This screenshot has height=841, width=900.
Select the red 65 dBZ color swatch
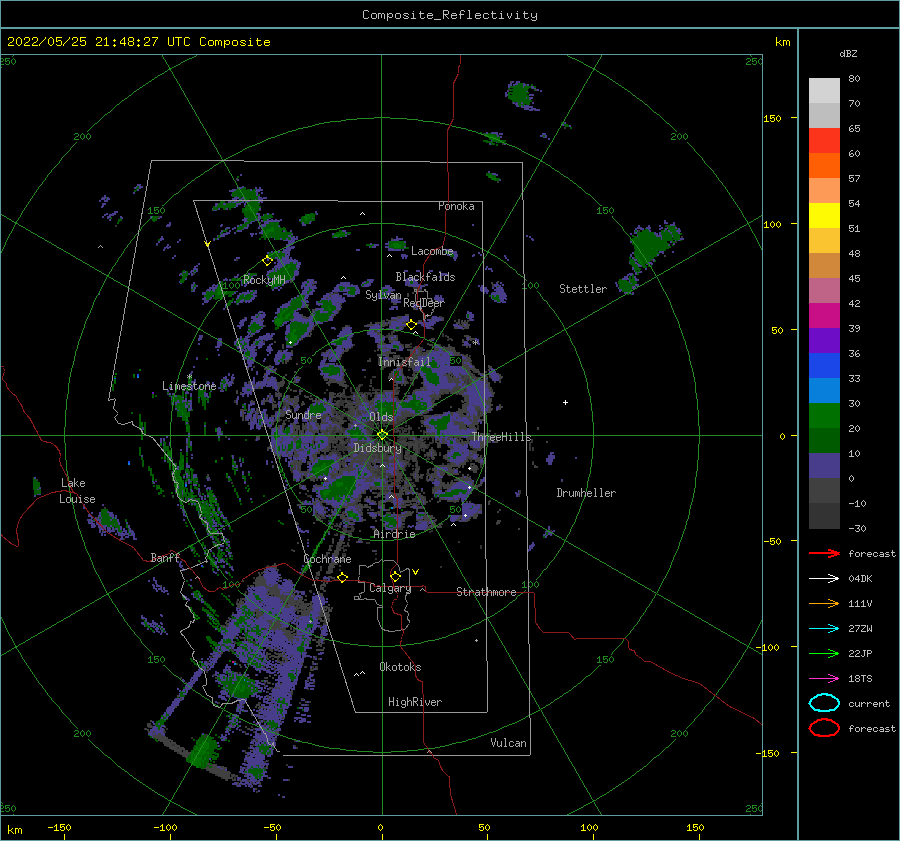coord(824,140)
